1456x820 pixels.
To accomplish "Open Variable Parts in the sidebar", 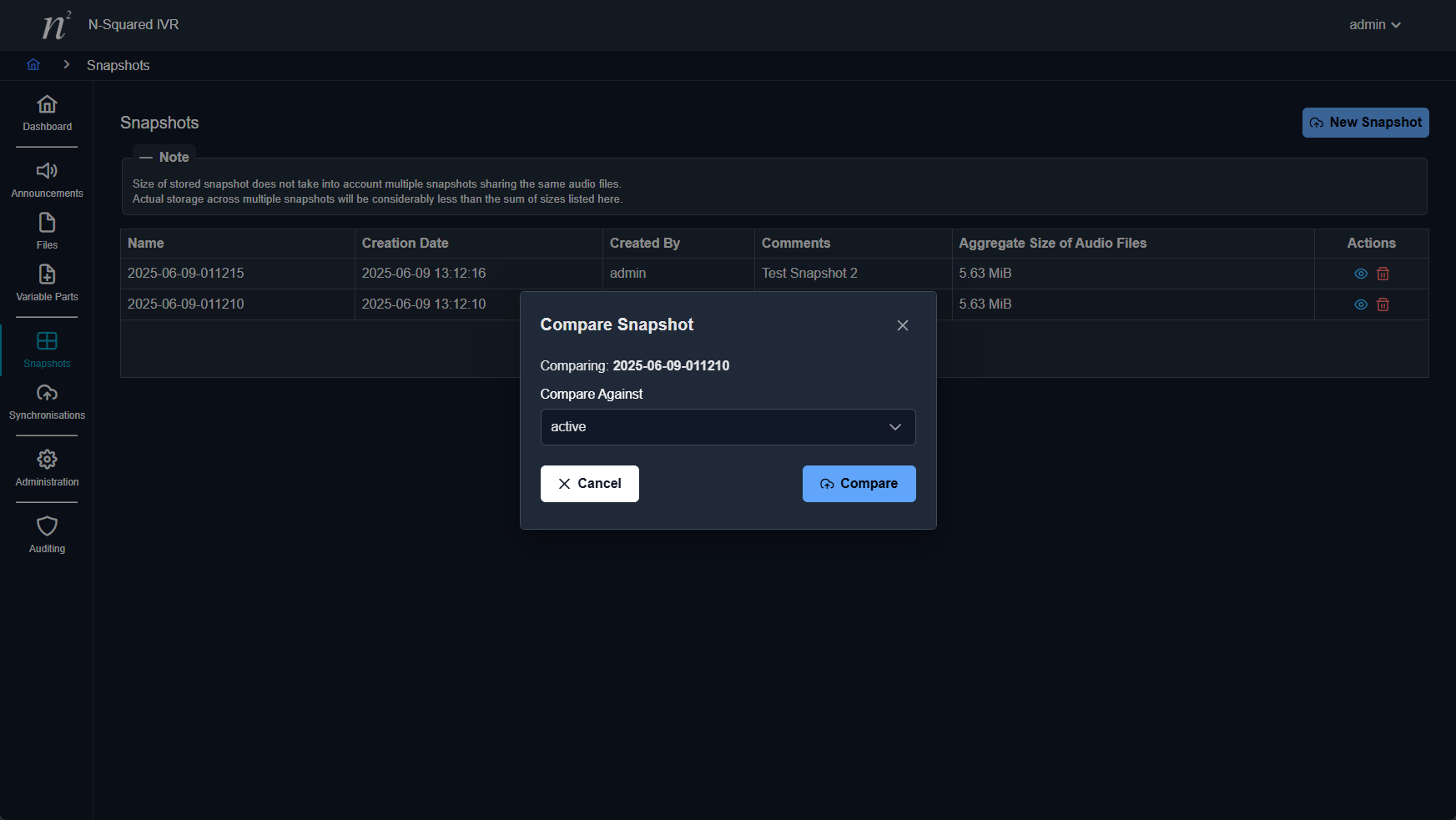I will pyautogui.click(x=47, y=284).
